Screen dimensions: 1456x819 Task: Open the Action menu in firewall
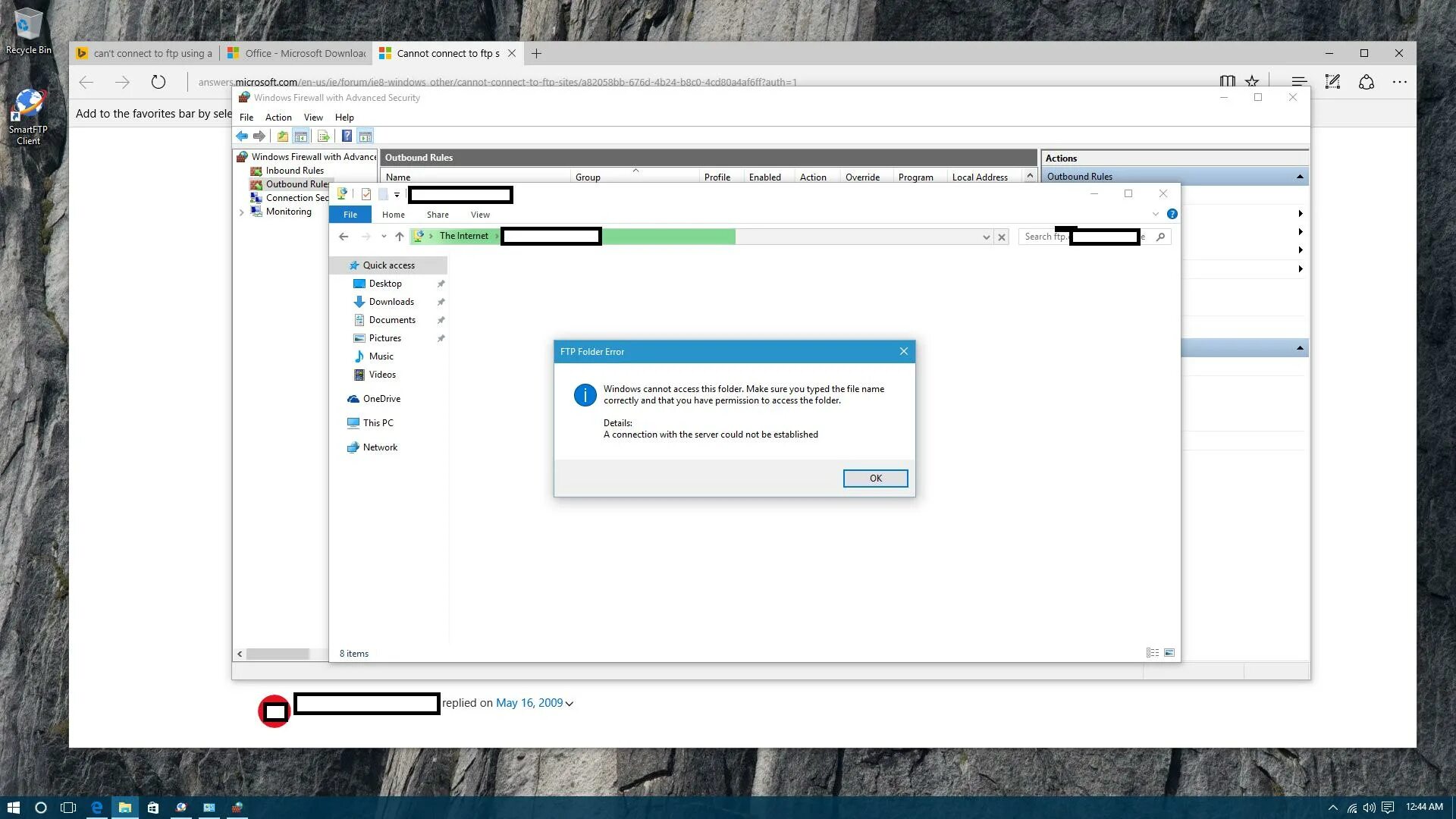click(278, 118)
